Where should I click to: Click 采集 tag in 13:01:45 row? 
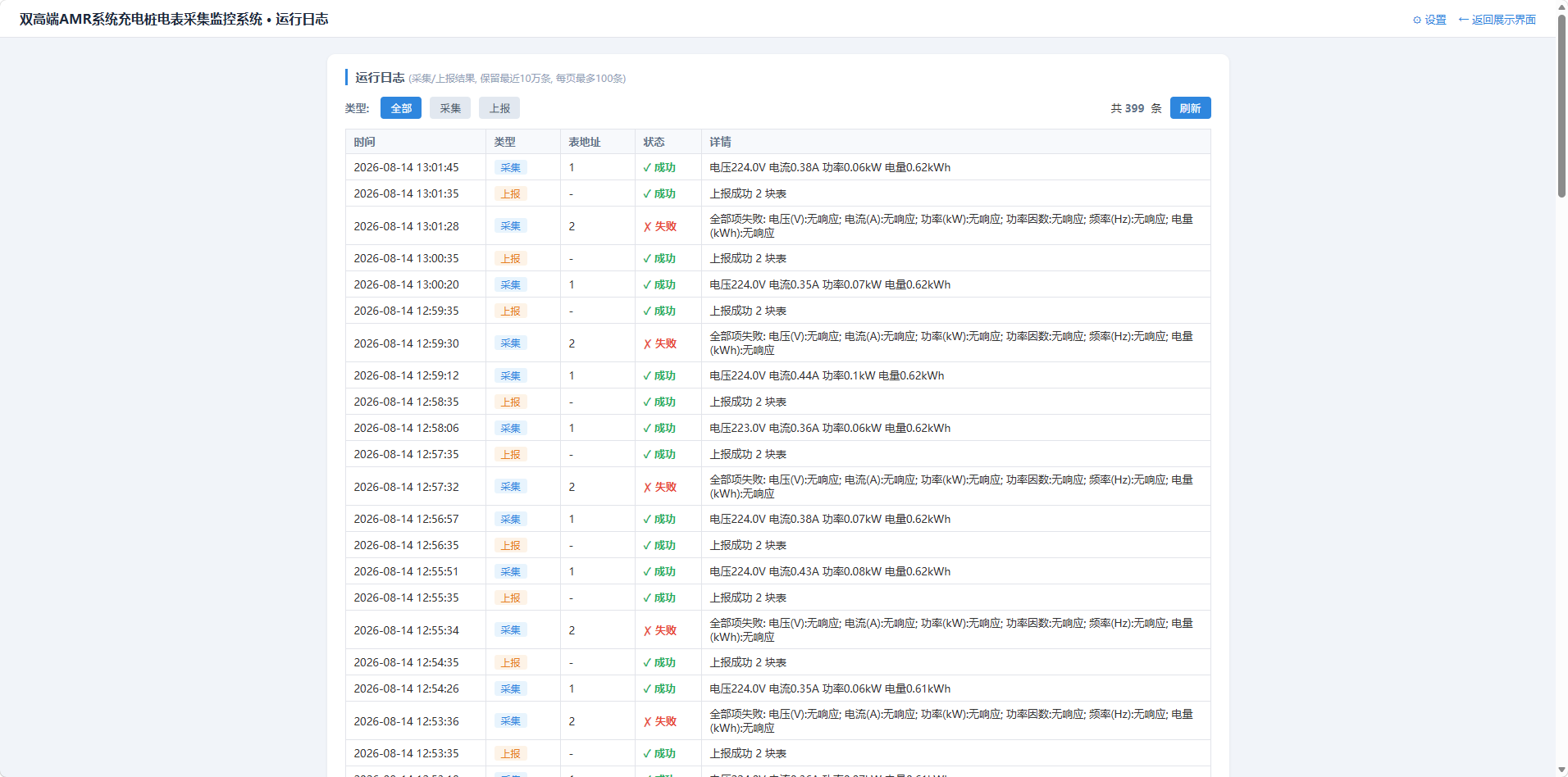pos(510,167)
